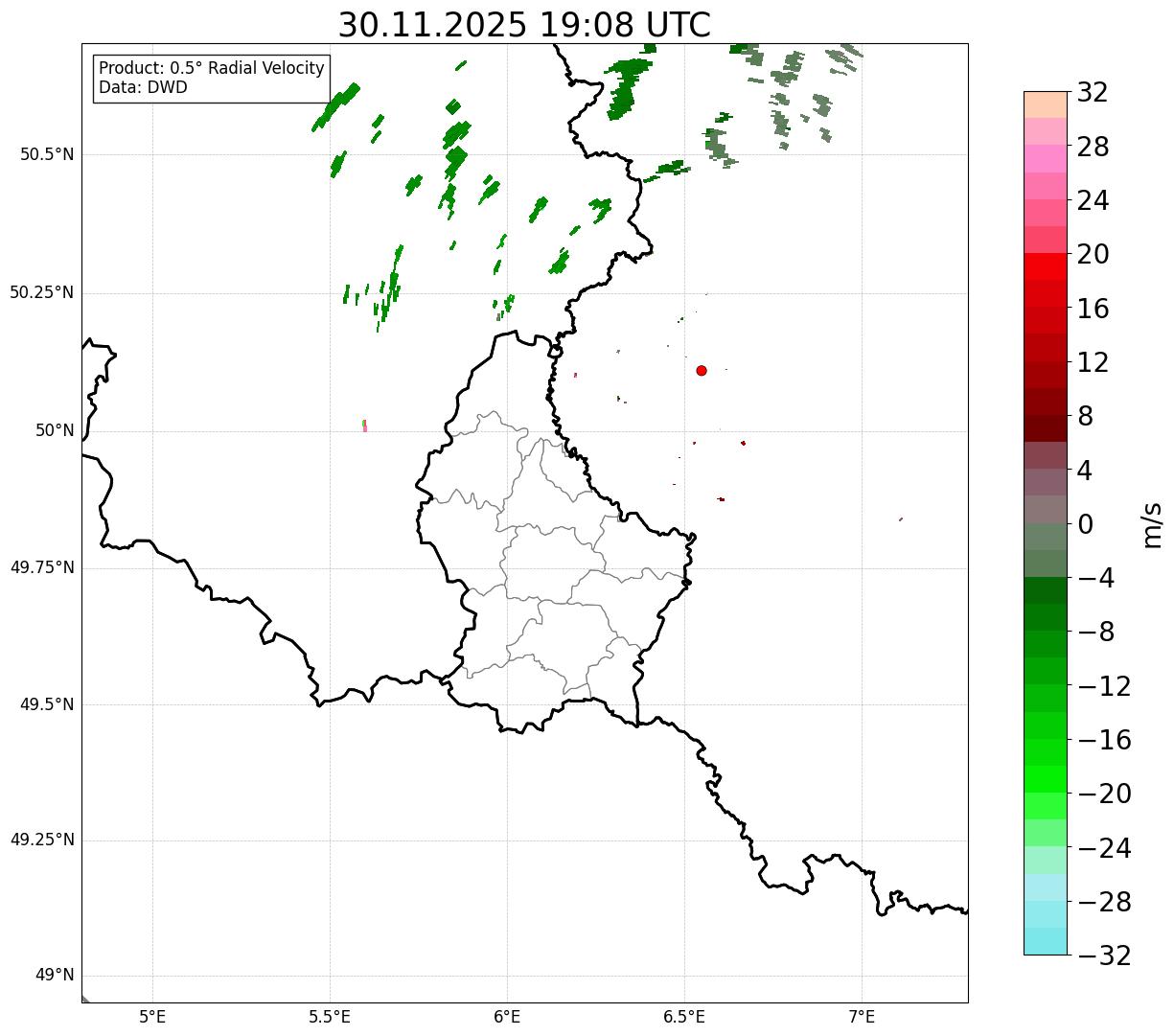This screenshot has width=1174, height=1036.
Task: Click the 5°E longitude label
Action: [x=152, y=1017]
